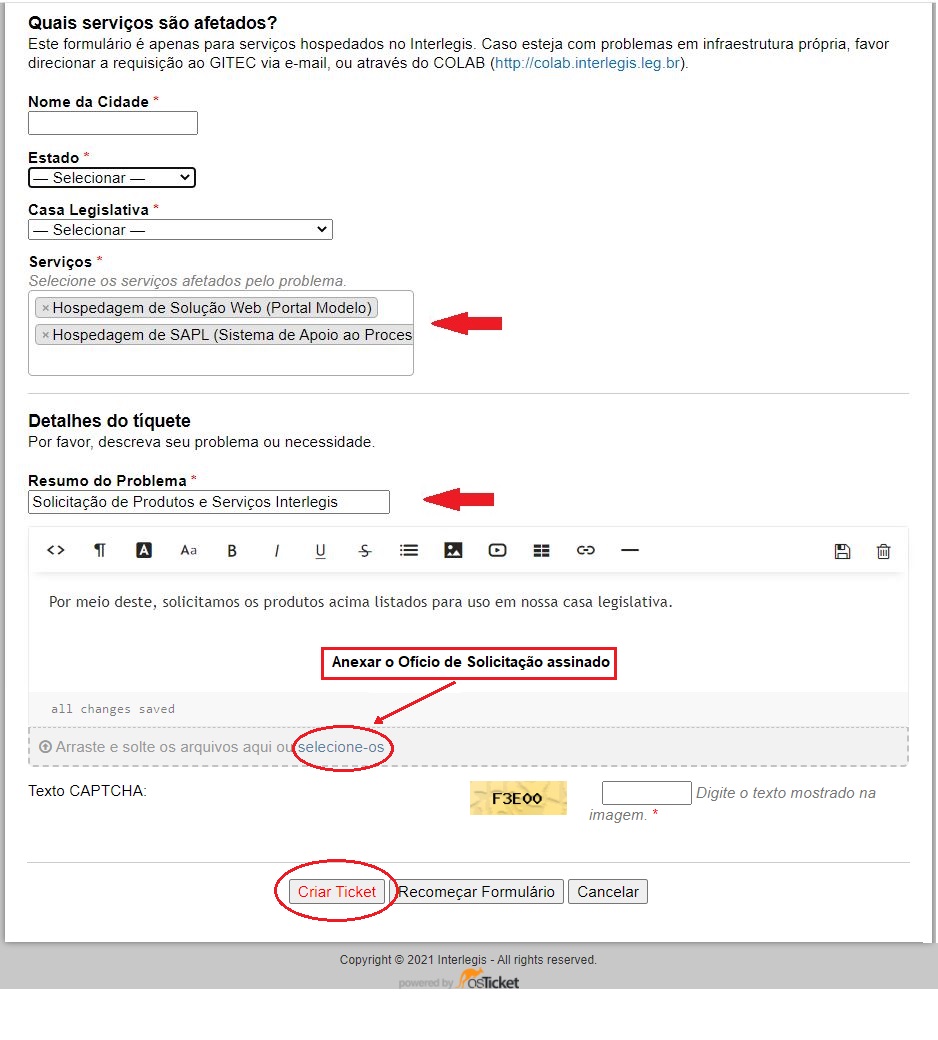938x1040 pixels.
Task: Click the selecione-os file upload link
Action: [341, 747]
